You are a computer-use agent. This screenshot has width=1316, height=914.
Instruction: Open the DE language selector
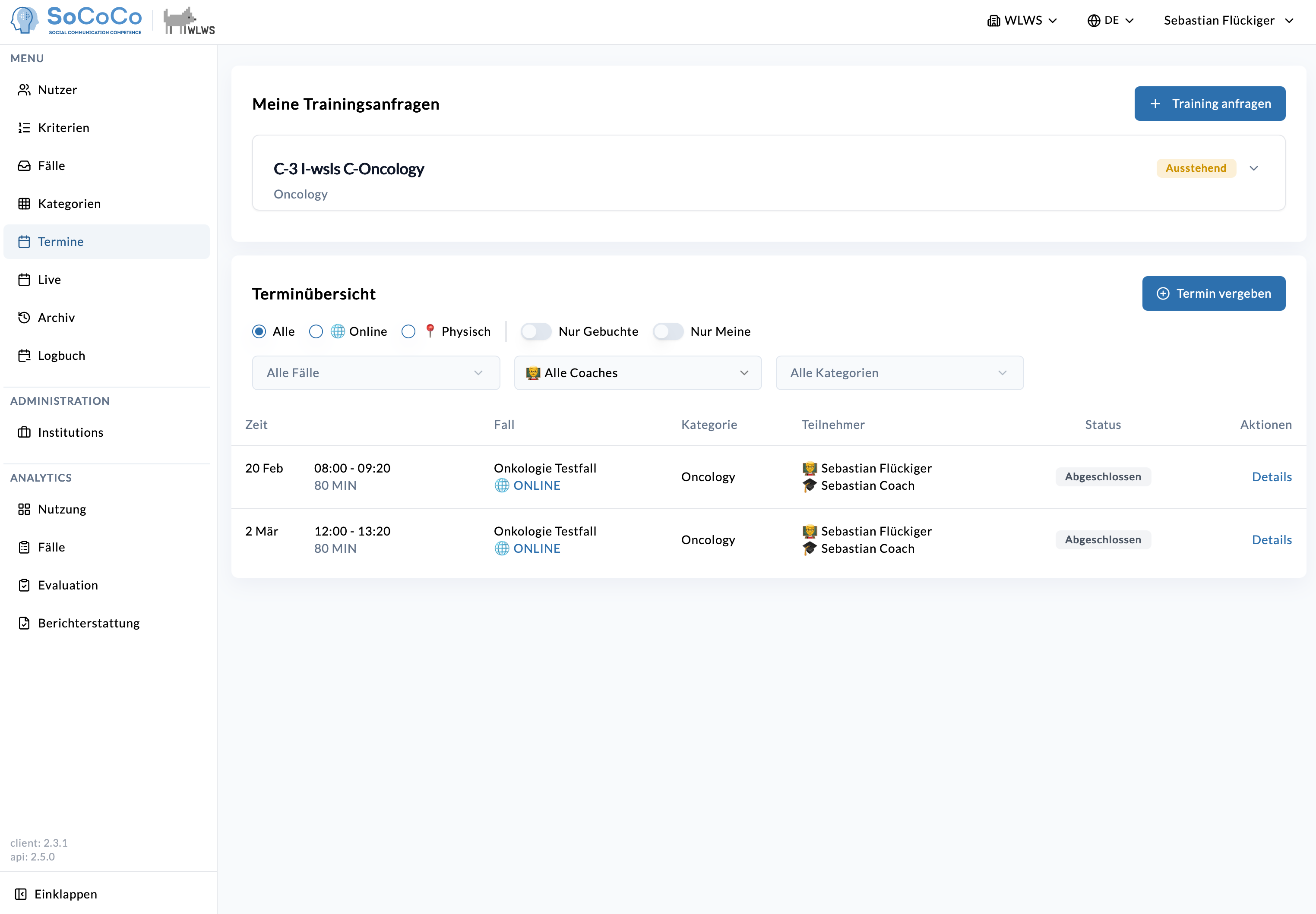(1110, 21)
